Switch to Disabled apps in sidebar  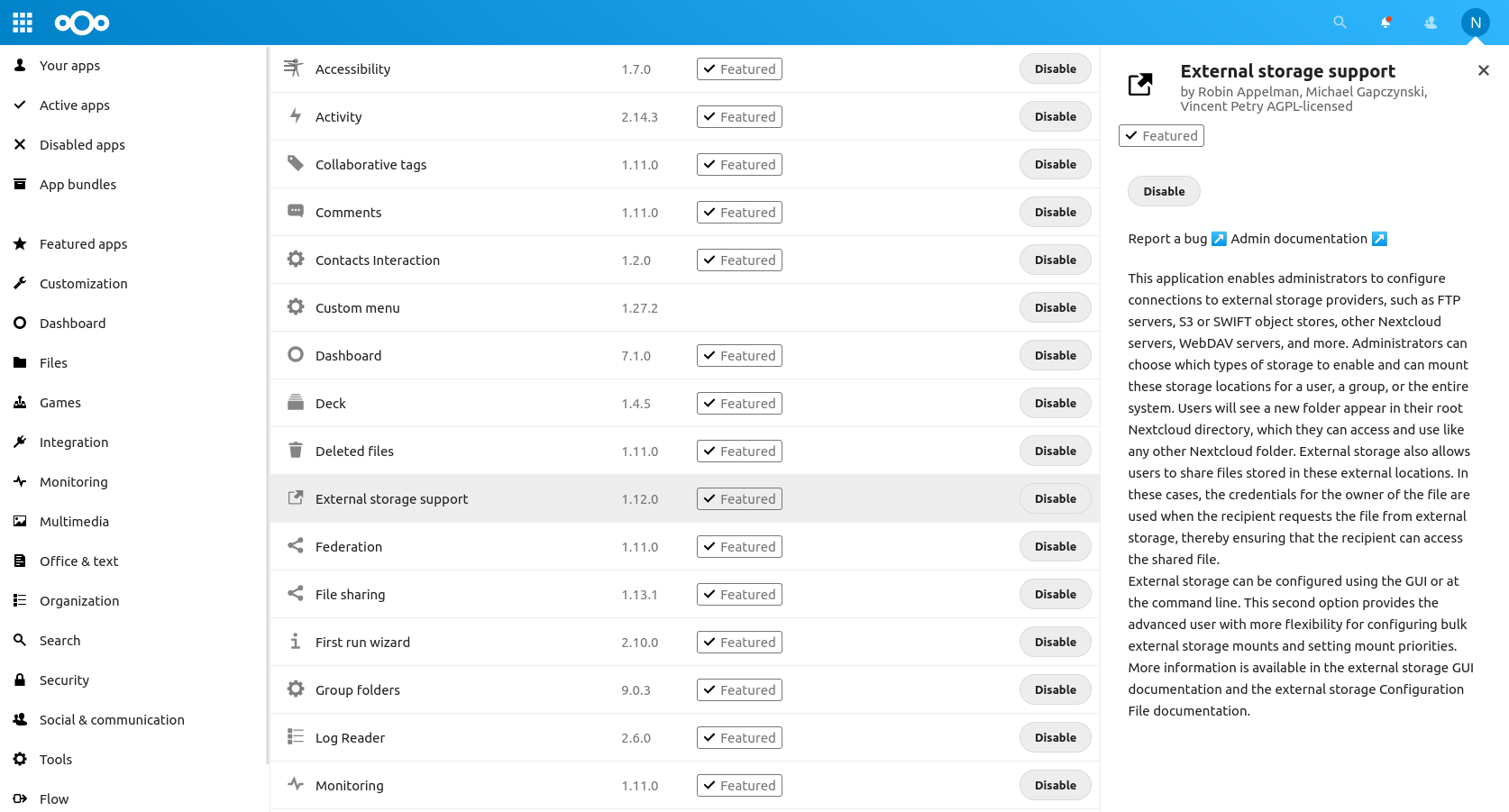click(x=82, y=144)
